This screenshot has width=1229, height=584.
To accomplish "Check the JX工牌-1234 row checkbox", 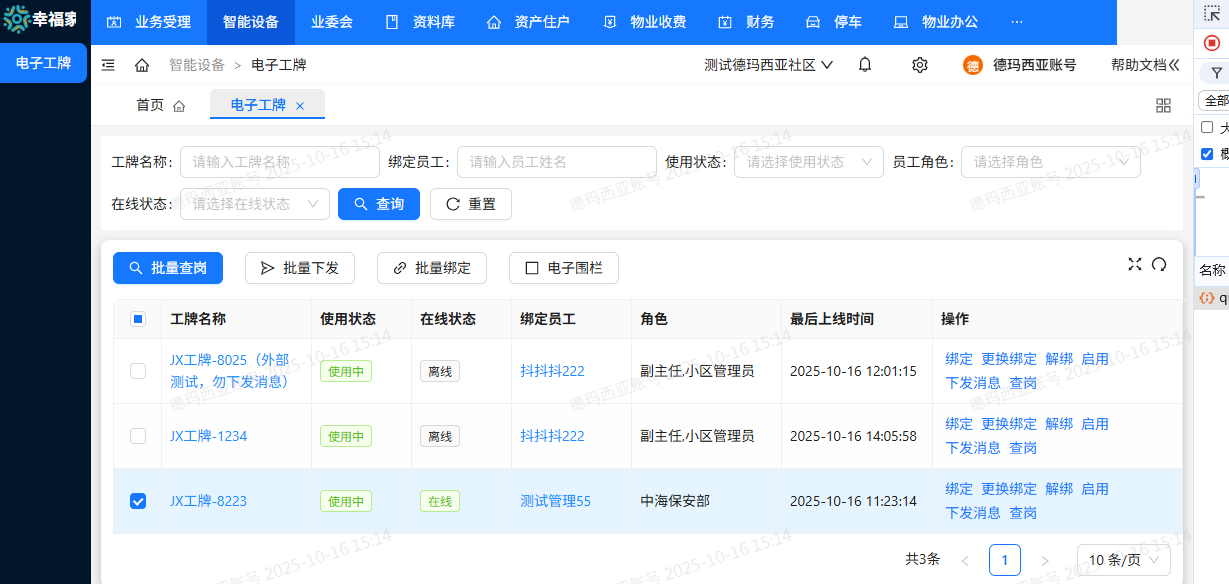I will [x=138, y=436].
